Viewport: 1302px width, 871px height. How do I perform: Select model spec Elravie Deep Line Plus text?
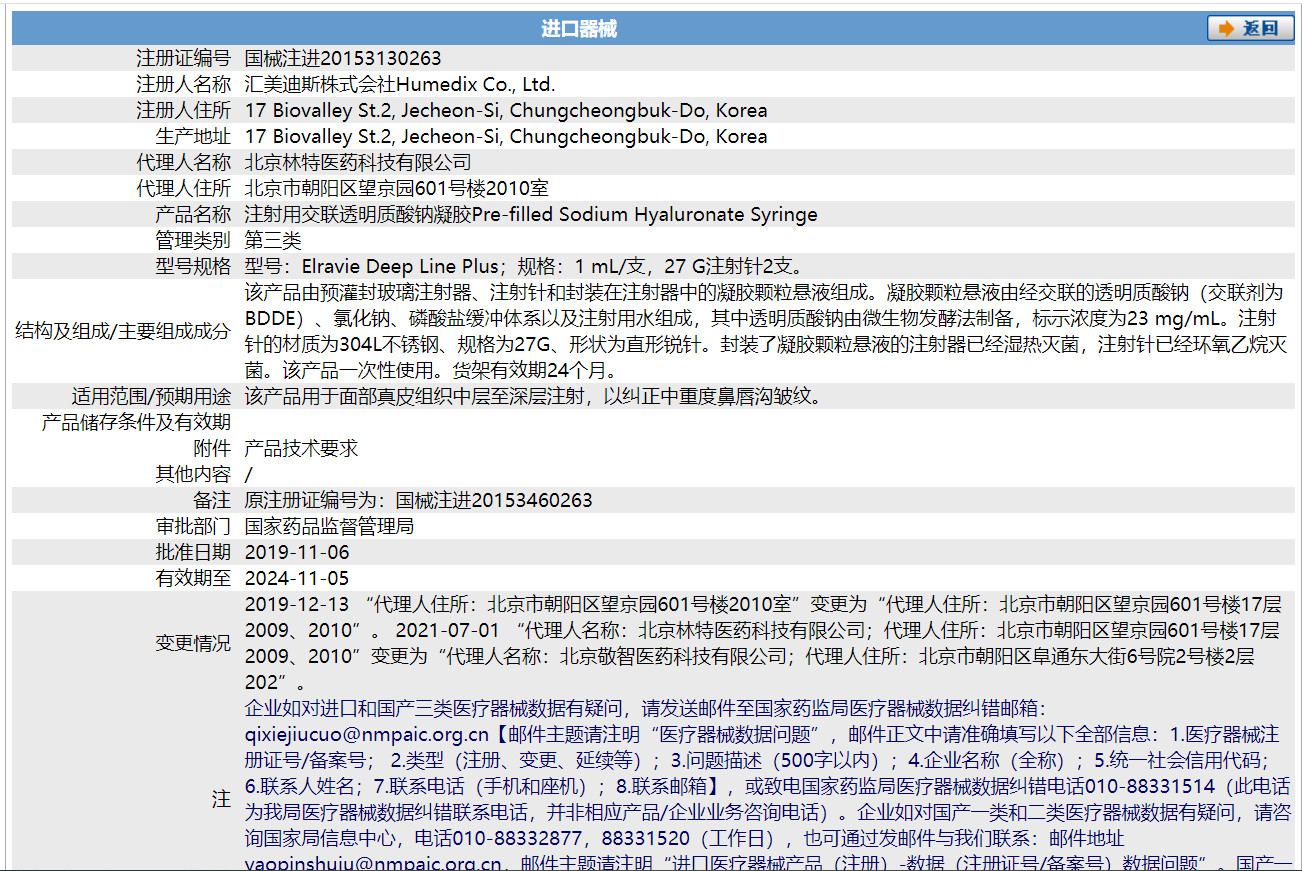[398, 266]
